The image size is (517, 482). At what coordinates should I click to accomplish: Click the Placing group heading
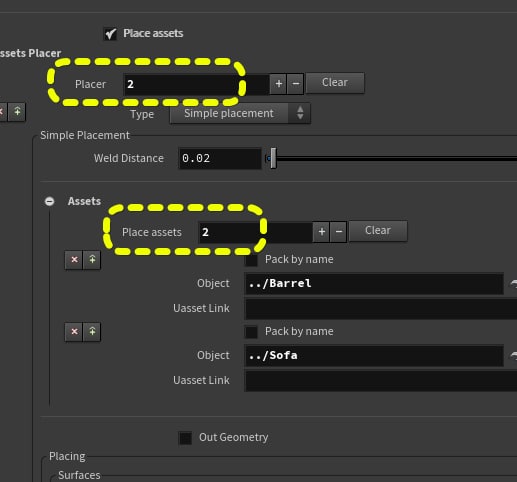coord(67,456)
